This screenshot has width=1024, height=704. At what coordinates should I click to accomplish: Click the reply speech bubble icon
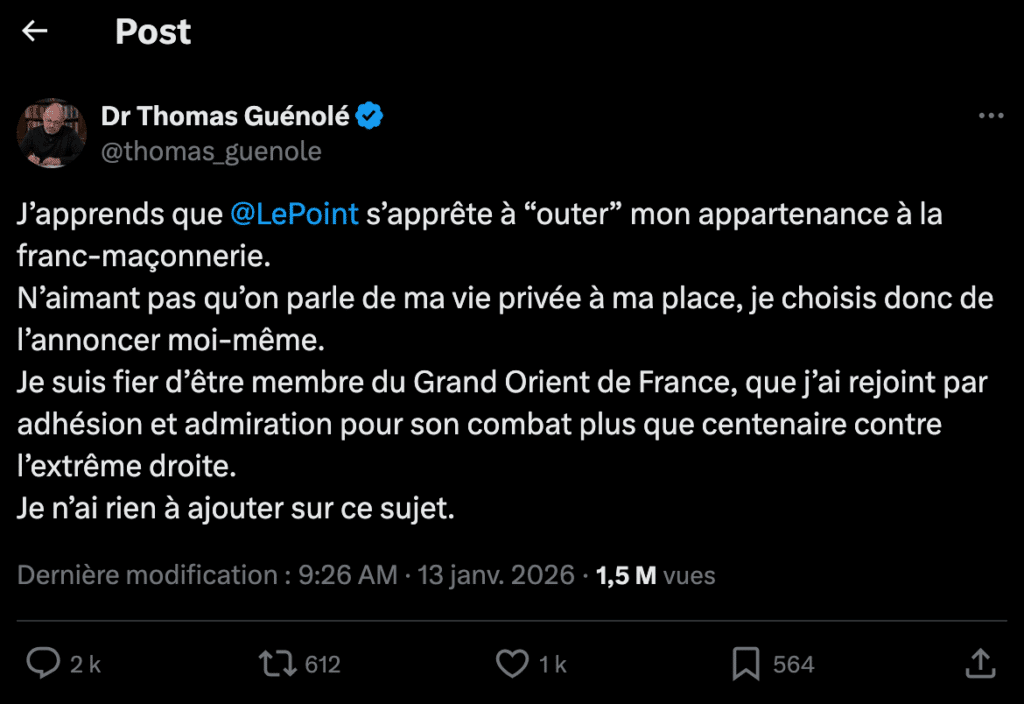pyautogui.click(x=42, y=663)
